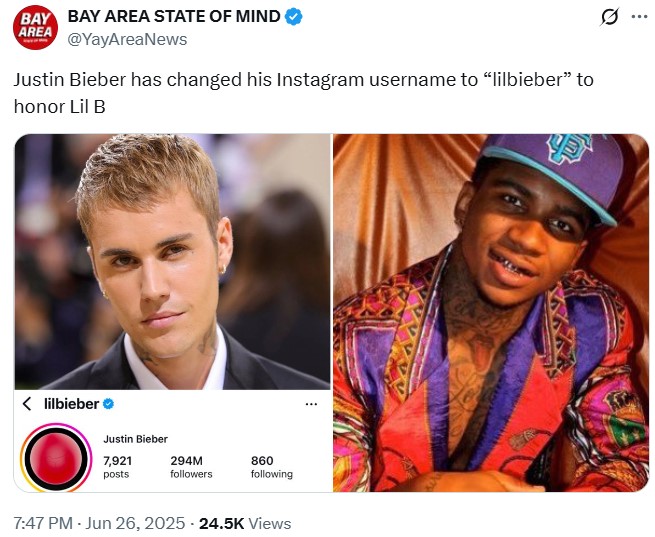Select the 7,921 posts count

[116, 466]
